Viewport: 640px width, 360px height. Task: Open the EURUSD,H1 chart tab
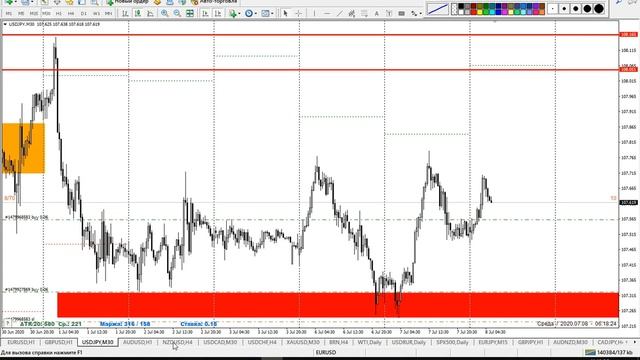point(21,342)
